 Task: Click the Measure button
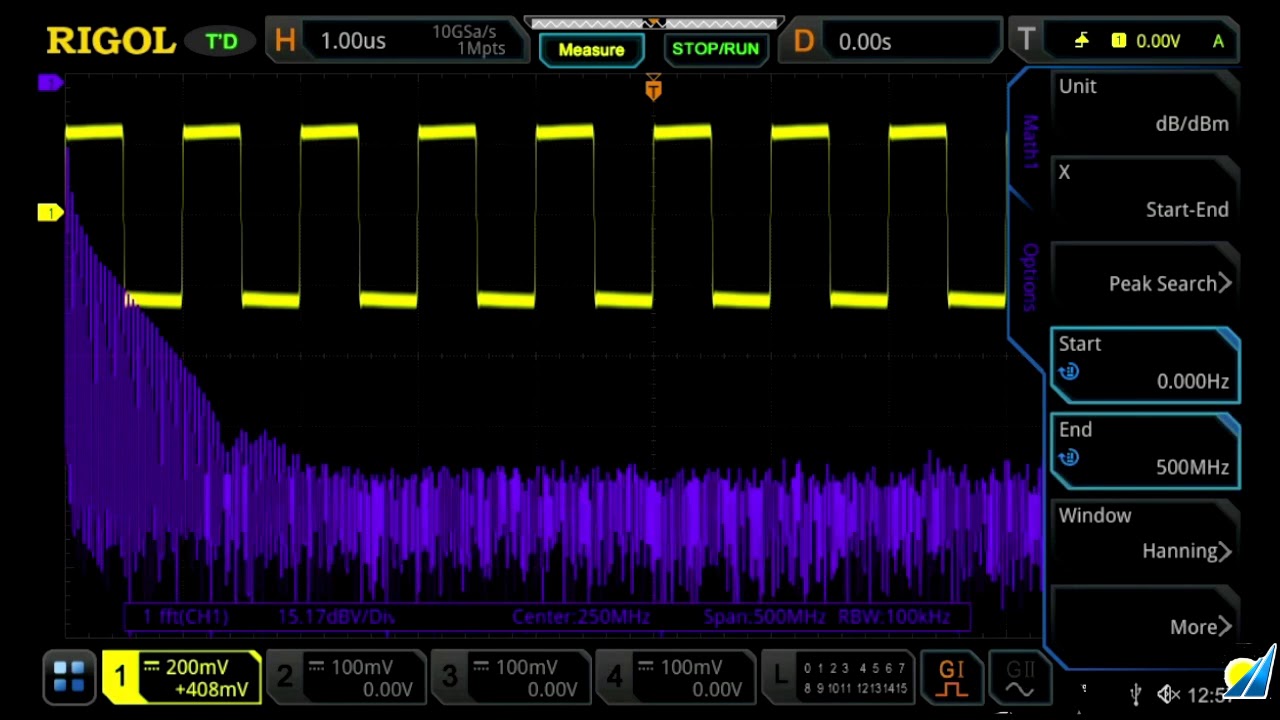pyautogui.click(x=591, y=49)
